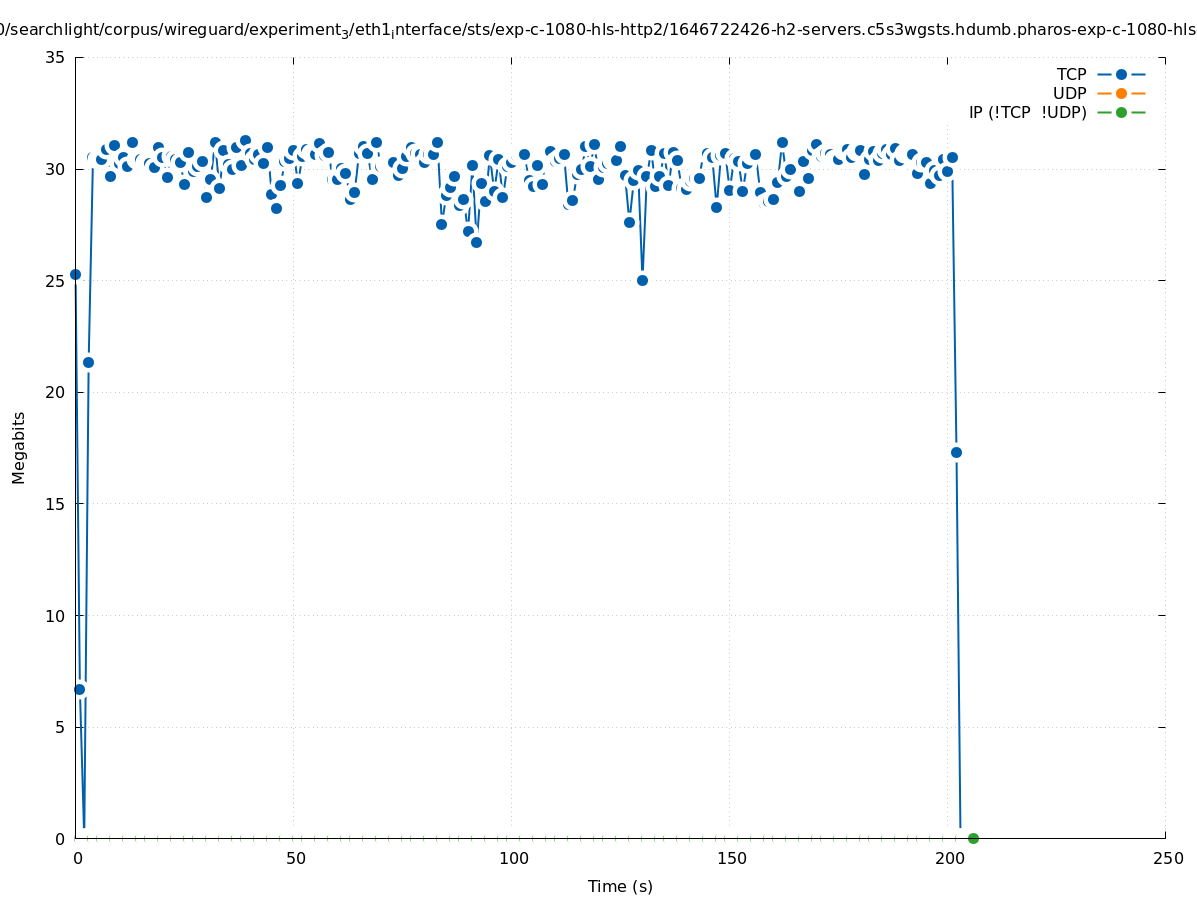Click the 100 tick on time axis

pos(512,858)
